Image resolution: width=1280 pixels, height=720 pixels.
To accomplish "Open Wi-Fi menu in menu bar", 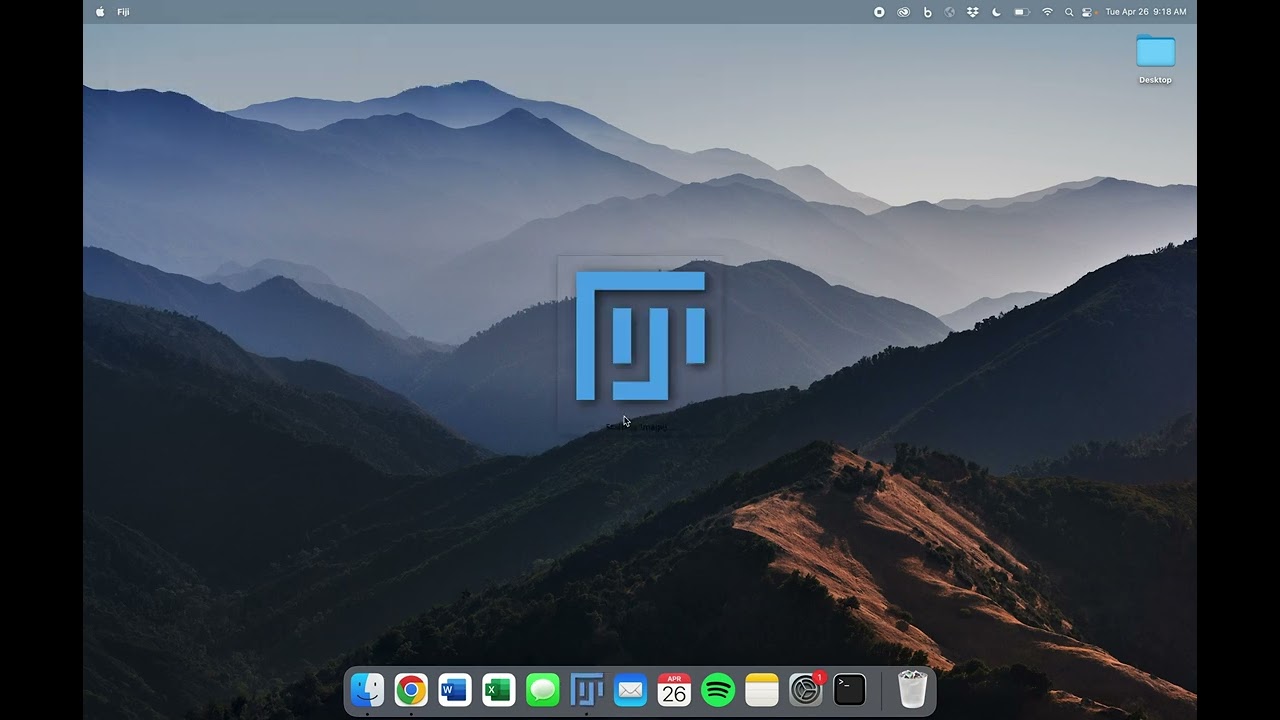I will (1047, 12).
